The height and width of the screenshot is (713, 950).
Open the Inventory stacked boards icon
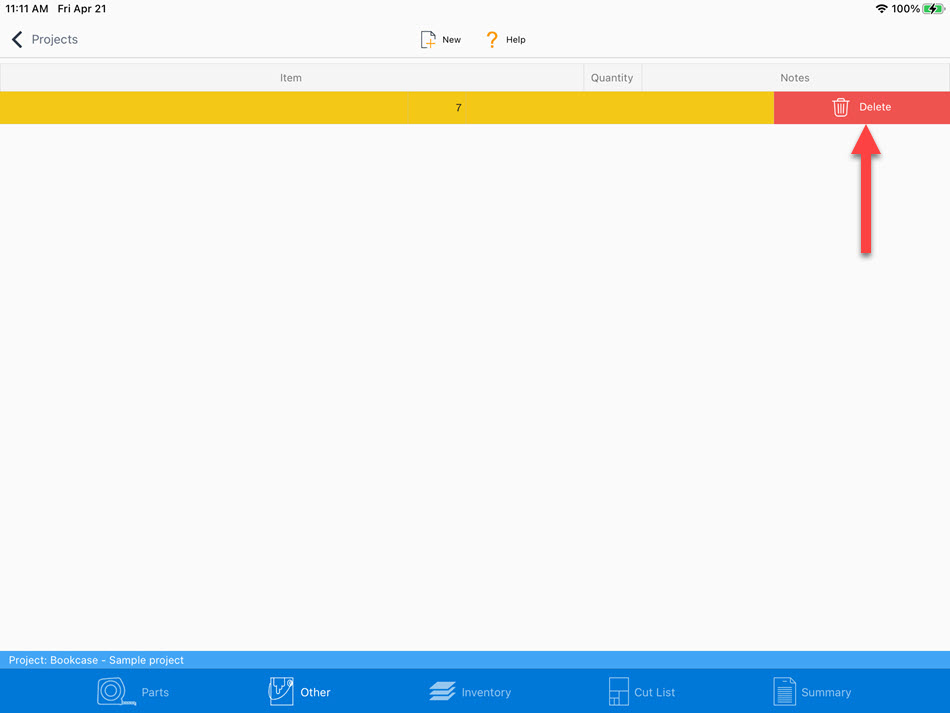point(442,692)
